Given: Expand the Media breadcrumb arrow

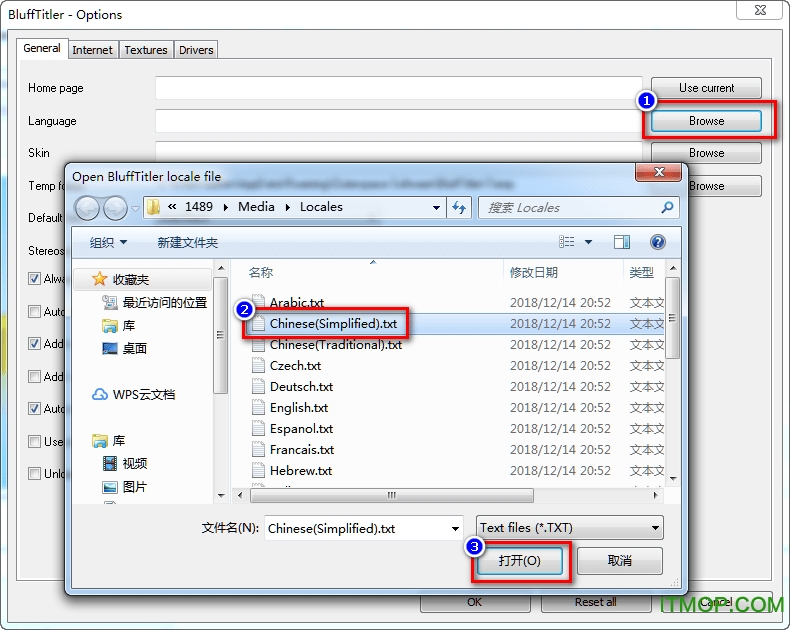Looking at the screenshot, I should (287, 207).
